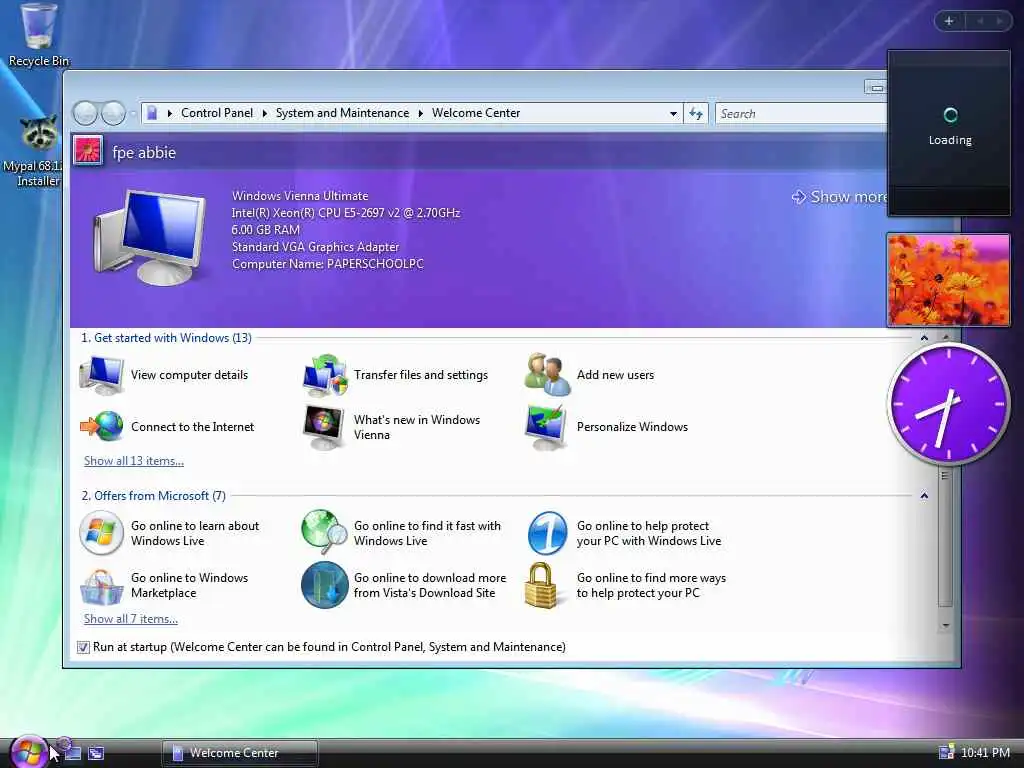Click the fpe abbie username text
This screenshot has height=768, width=1024.
[144, 152]
